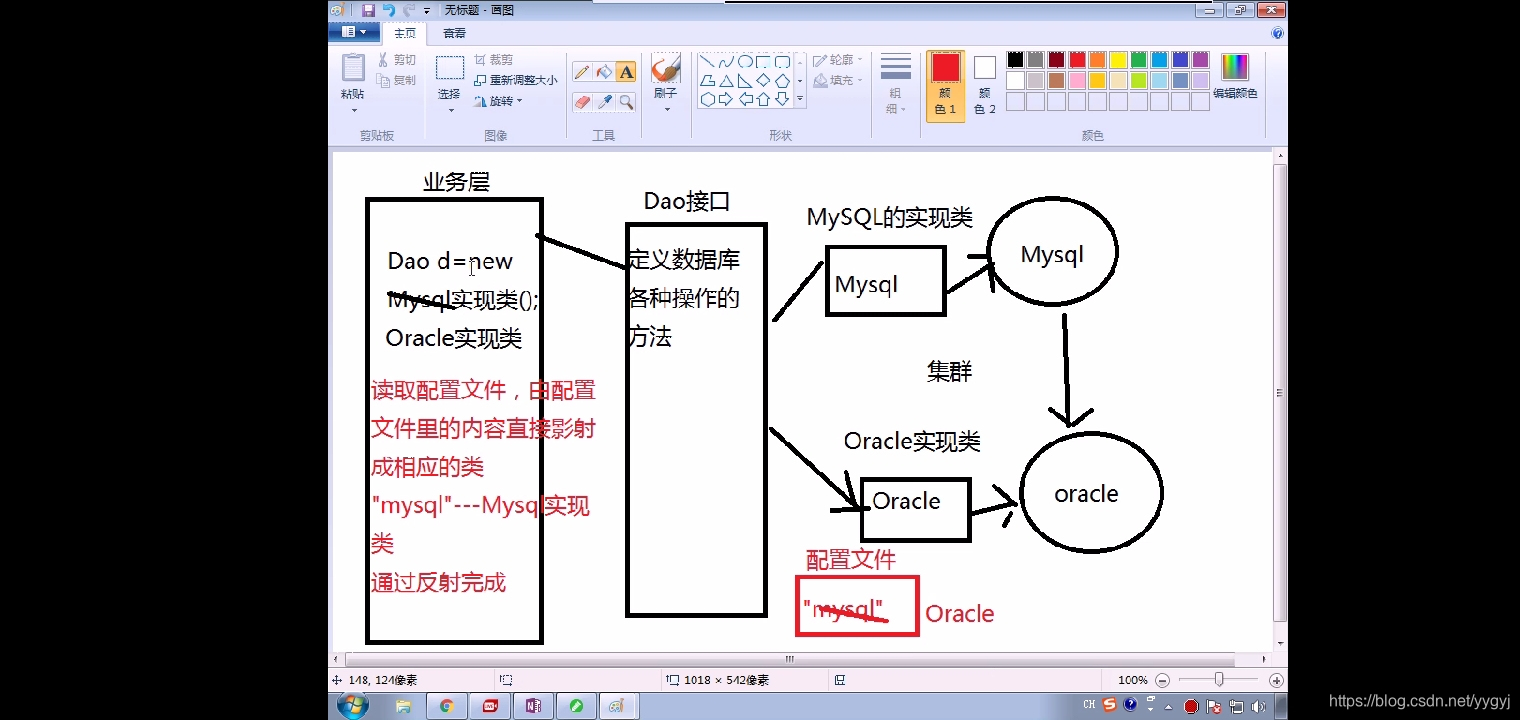Expand the full Shapes gallery arrow

point(799,99)
